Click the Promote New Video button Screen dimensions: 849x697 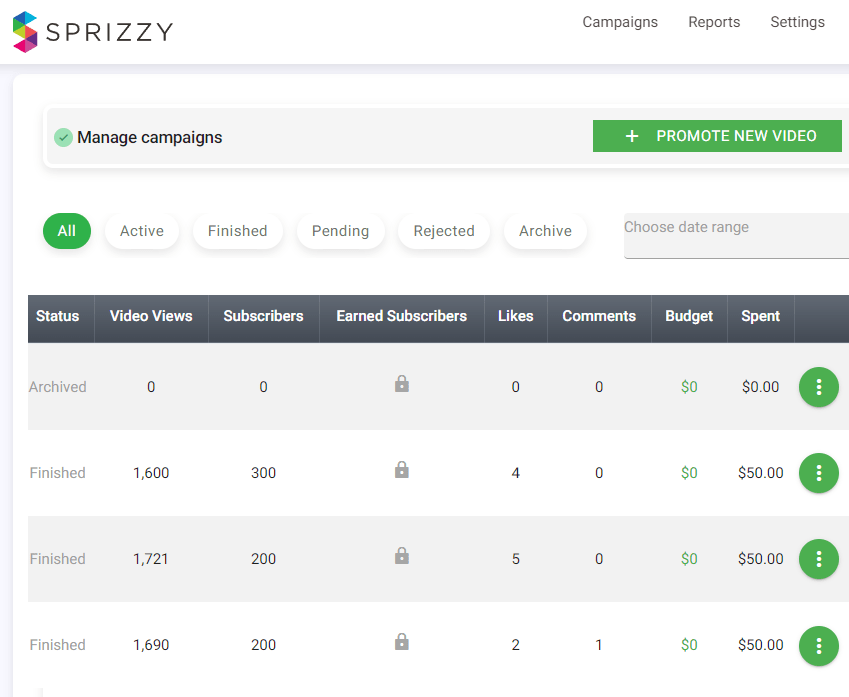717,136
